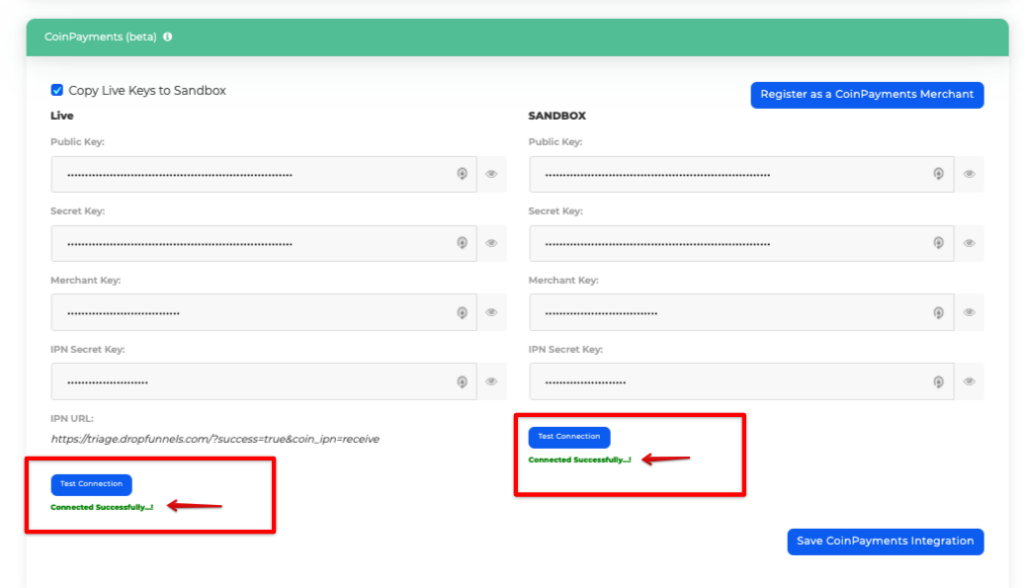Click password manager icon in Live Merchant Key

(461, 312)
